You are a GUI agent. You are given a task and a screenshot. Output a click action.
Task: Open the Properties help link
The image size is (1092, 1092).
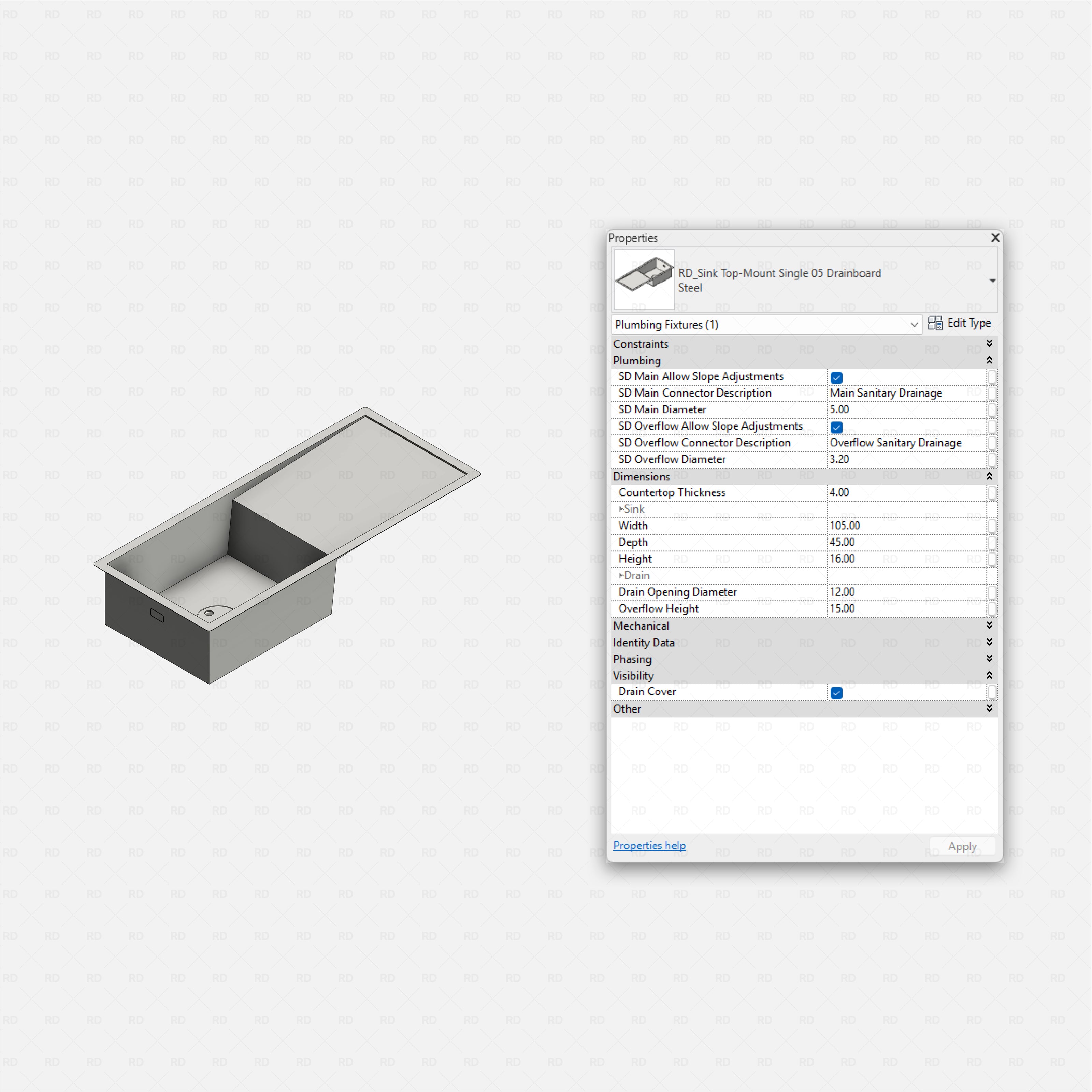(649, 845)
